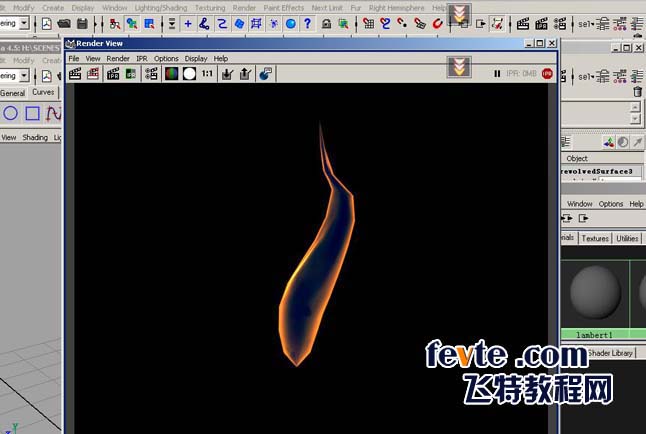
Task: Toggle handles selection mask (plus icon)
Action: click(x=188, y=24)
